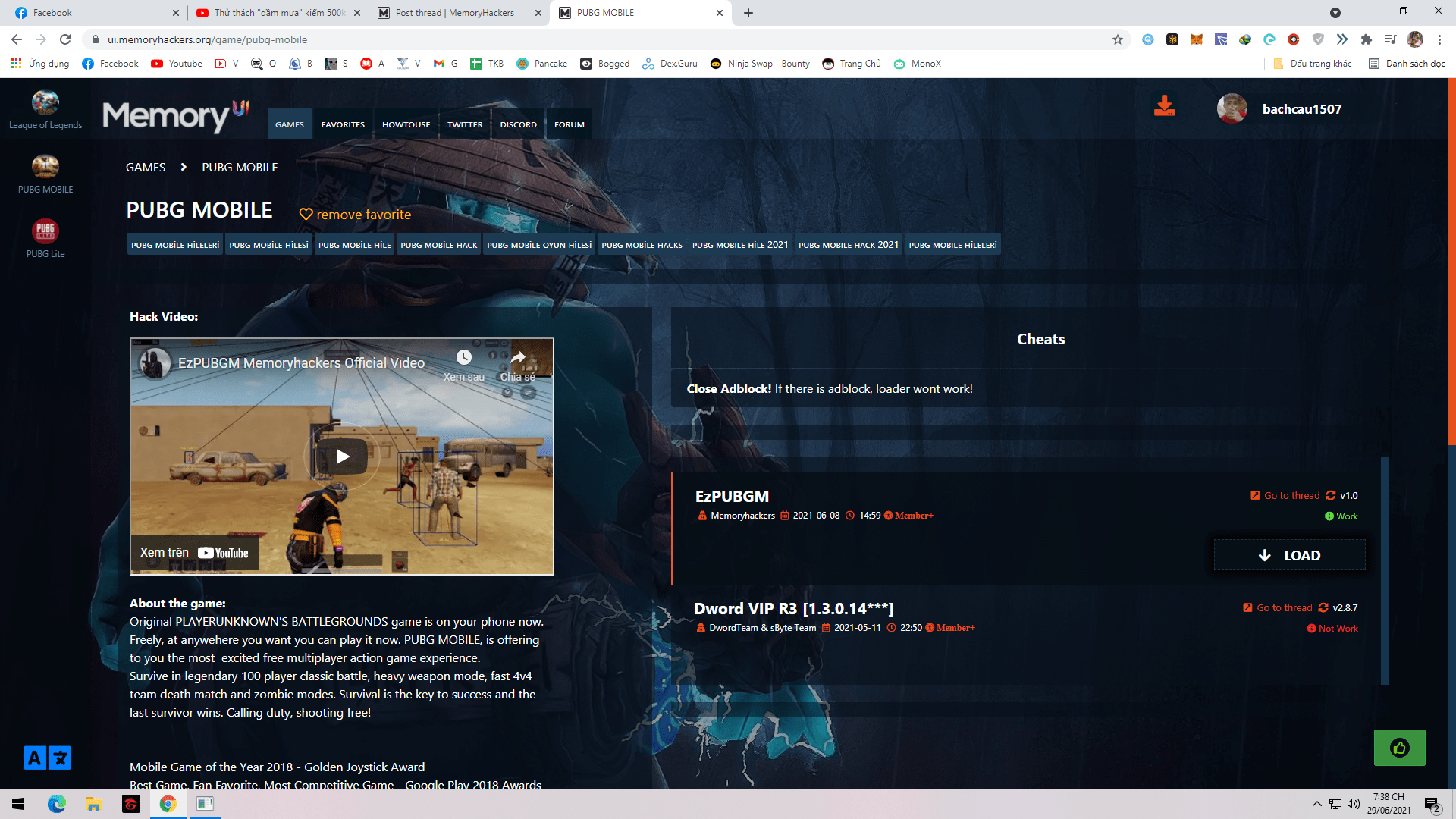Open Microsoft Edge from taskbar
This screenshot has width=1456, height=819.
coord(57,804)
